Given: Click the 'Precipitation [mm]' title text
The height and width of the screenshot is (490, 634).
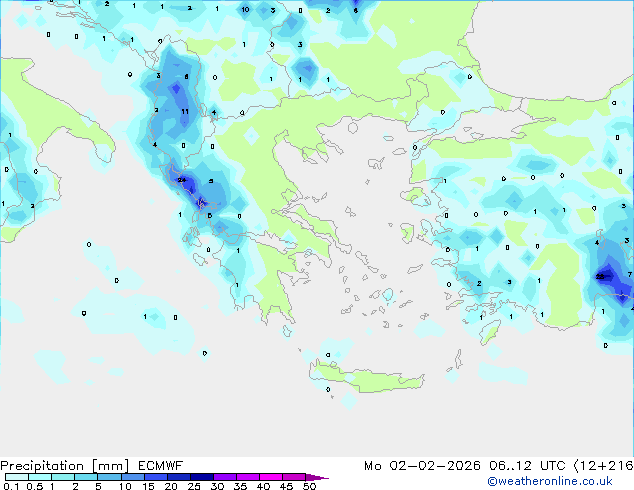Looking at the screenshot, I should point(65,466).
